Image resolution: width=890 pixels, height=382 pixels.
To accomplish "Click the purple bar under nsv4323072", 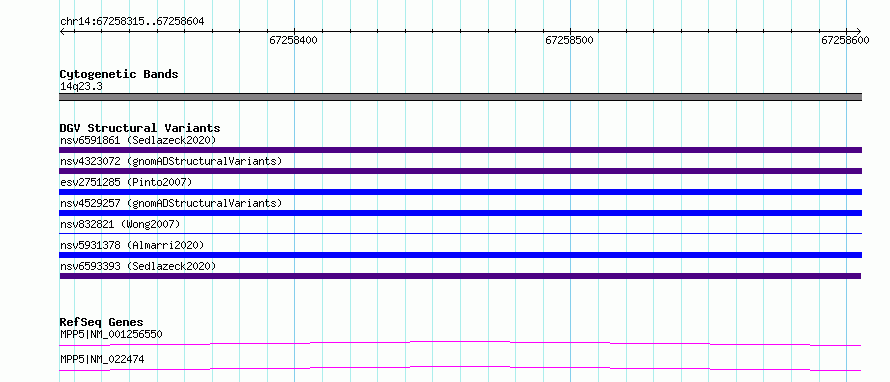I will [x=460, y=171].
